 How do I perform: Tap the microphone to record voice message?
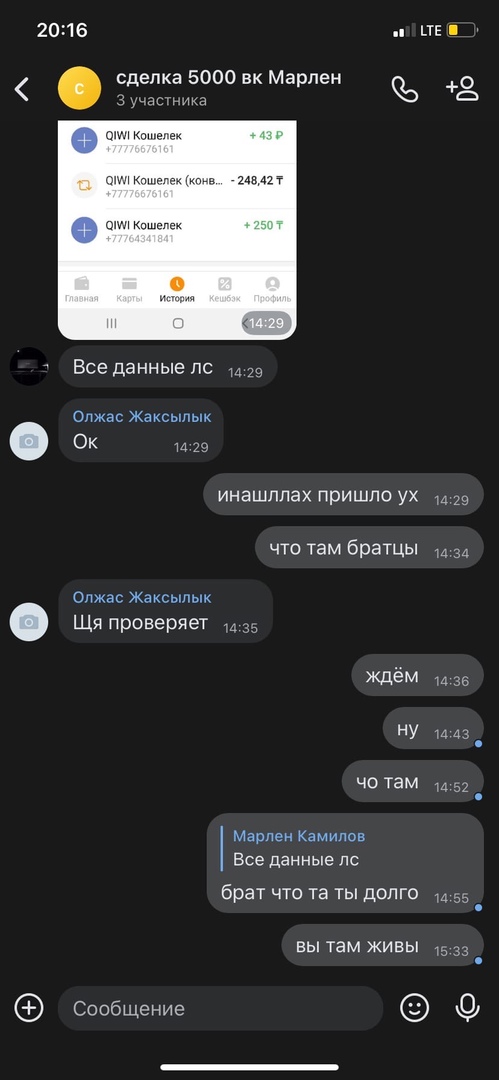coord(467,1008)
